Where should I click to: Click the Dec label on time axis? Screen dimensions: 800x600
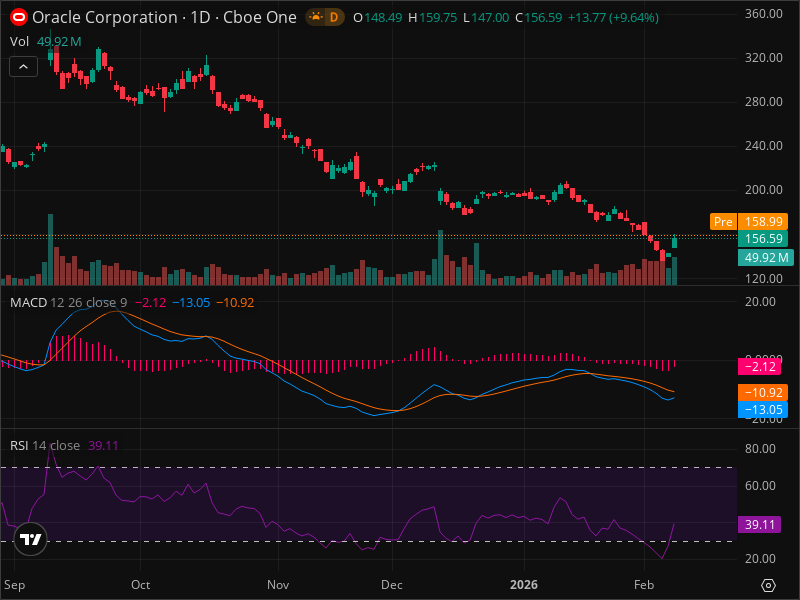(x=392, y=585)
